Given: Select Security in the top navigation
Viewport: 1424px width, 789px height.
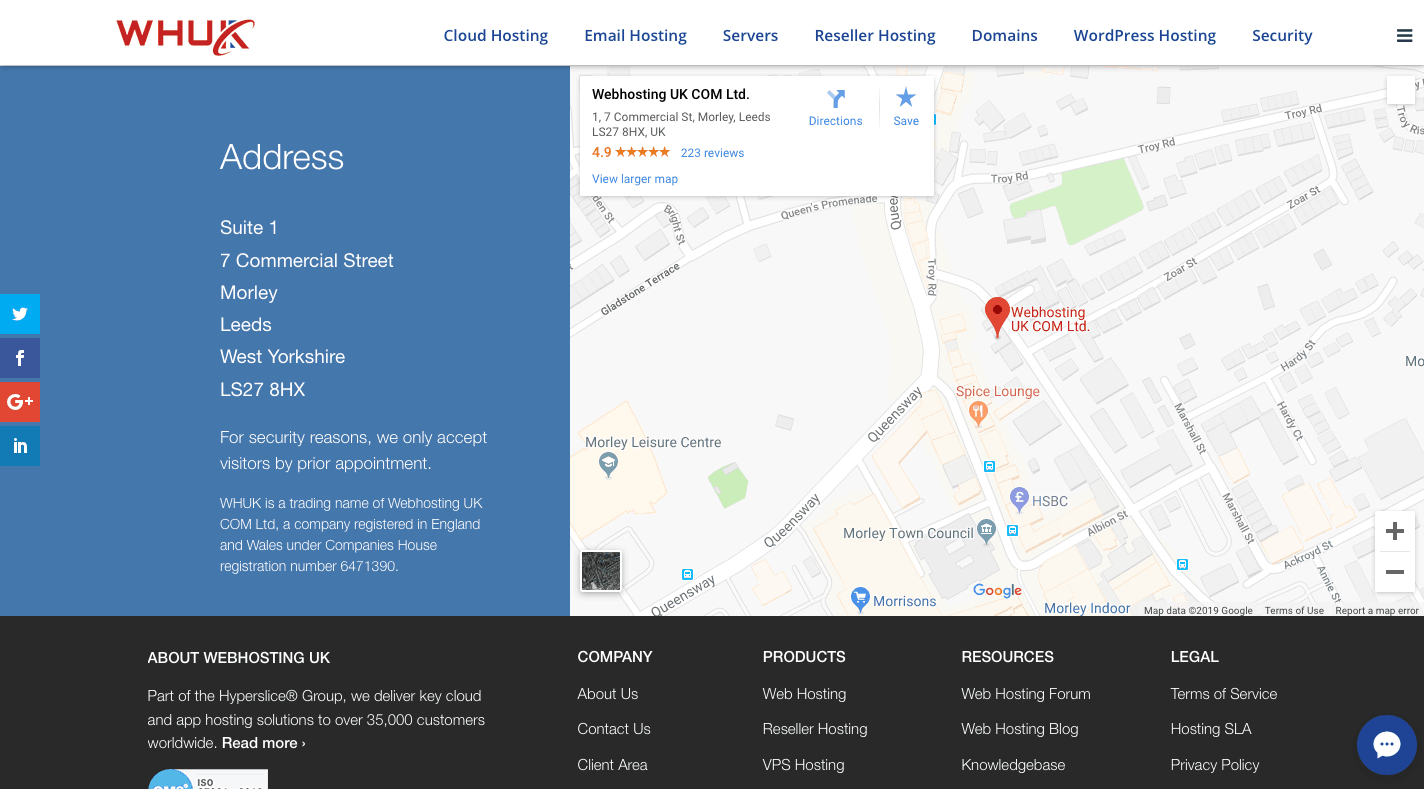Looking at the screenshot, I should click(x=1282, y=36).
